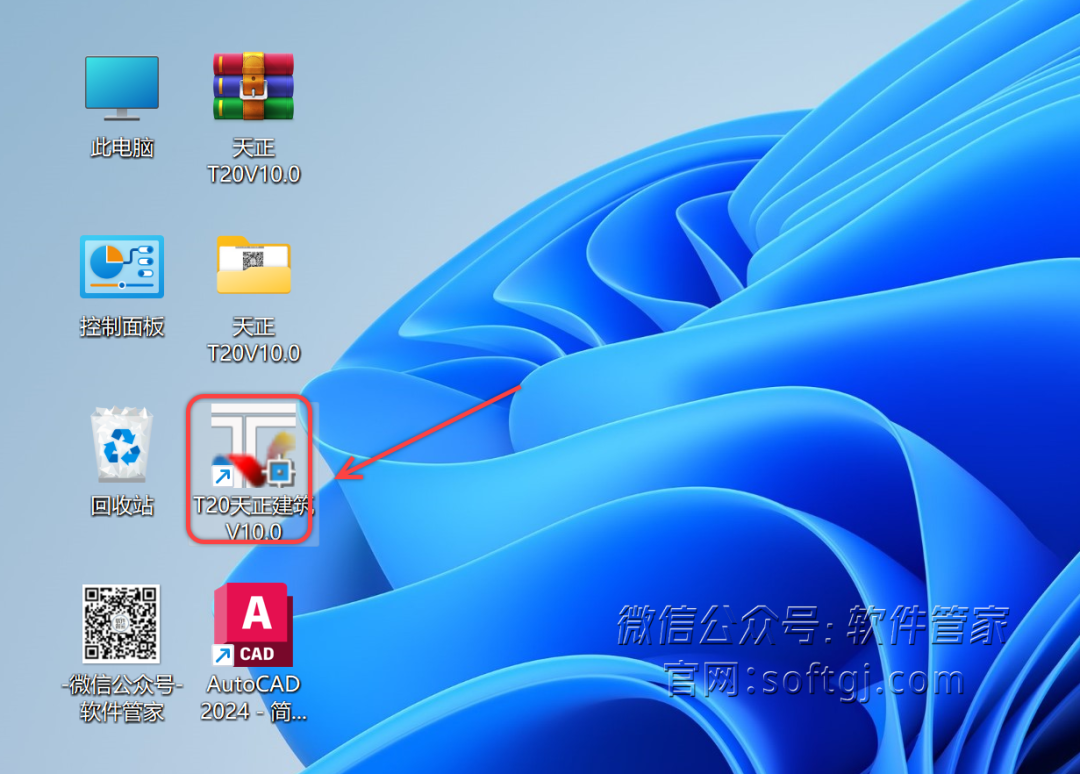This screenshot has height=774, width=1080.
Task: Select the 控制面板 label text
Action: tap(120, 325)
